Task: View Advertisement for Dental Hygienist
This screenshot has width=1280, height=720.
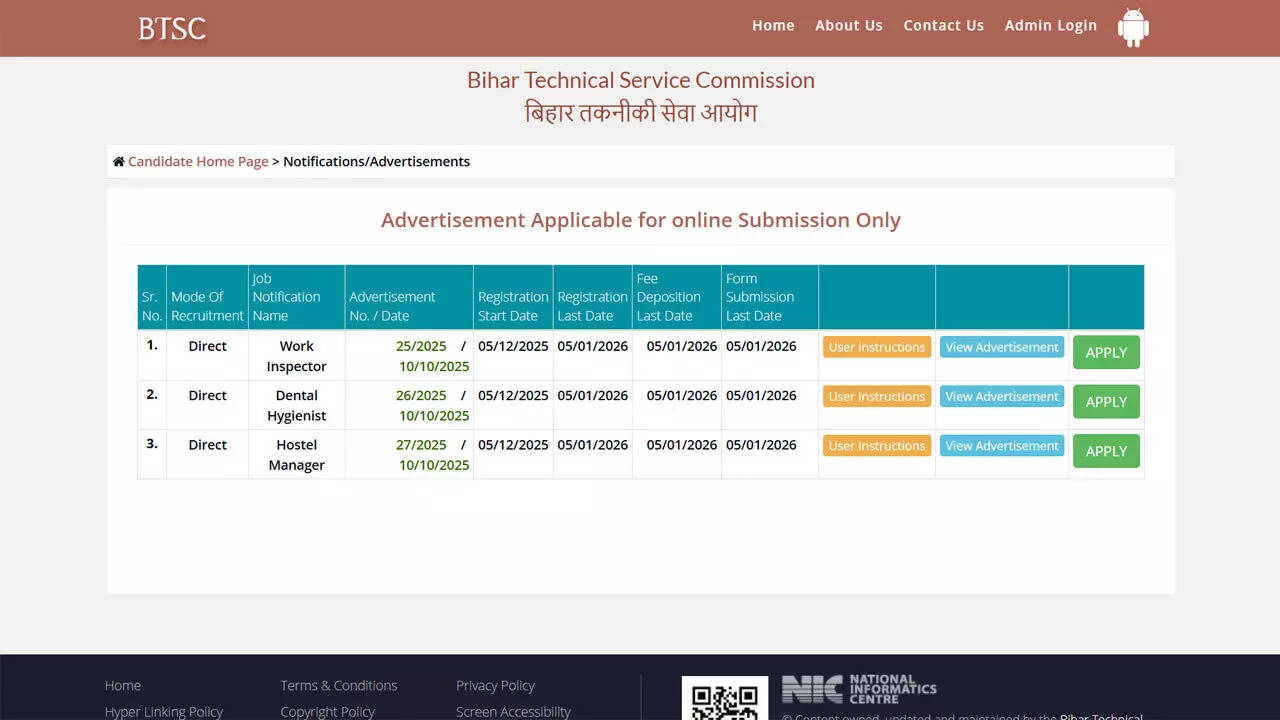Action: pyautogui.click(x=1001, y=397)
